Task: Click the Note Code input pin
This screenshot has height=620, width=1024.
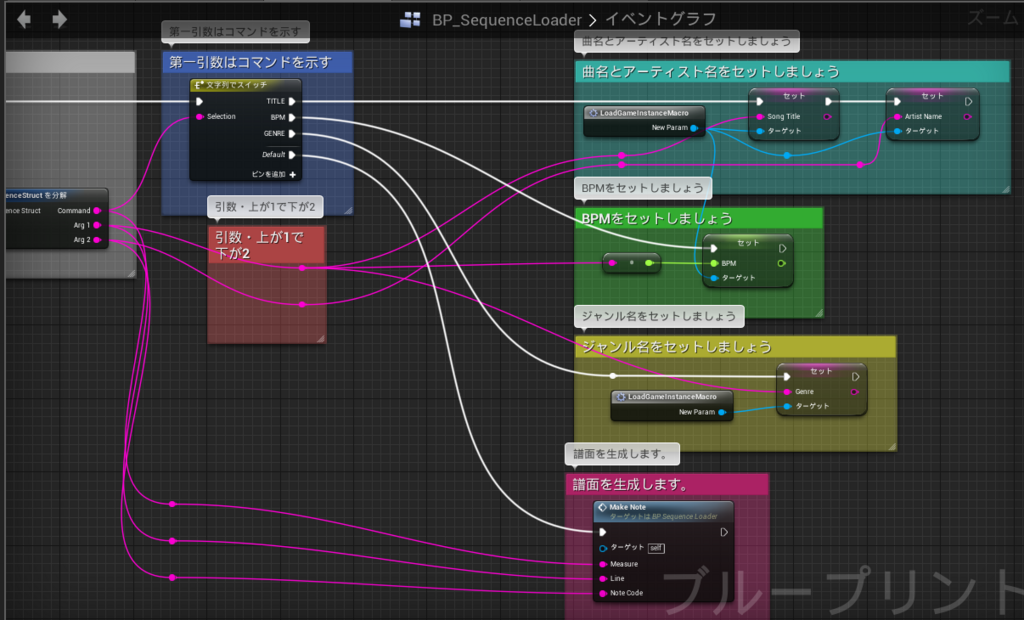Action: (x=603, y=593)
